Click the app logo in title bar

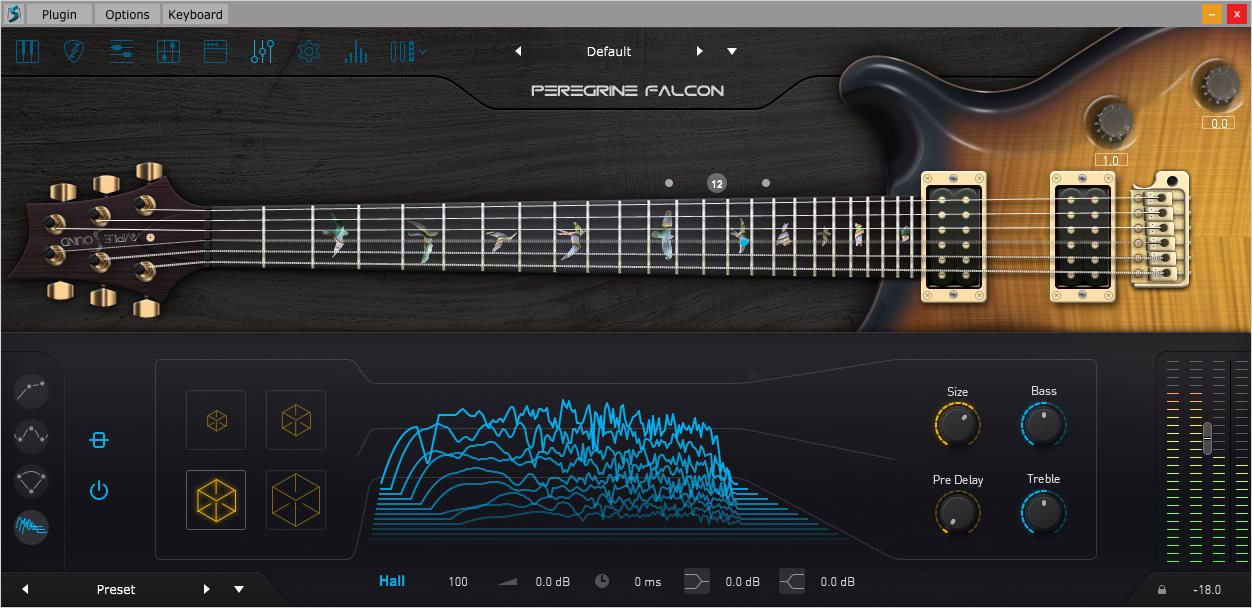click(x=13, y=14)
